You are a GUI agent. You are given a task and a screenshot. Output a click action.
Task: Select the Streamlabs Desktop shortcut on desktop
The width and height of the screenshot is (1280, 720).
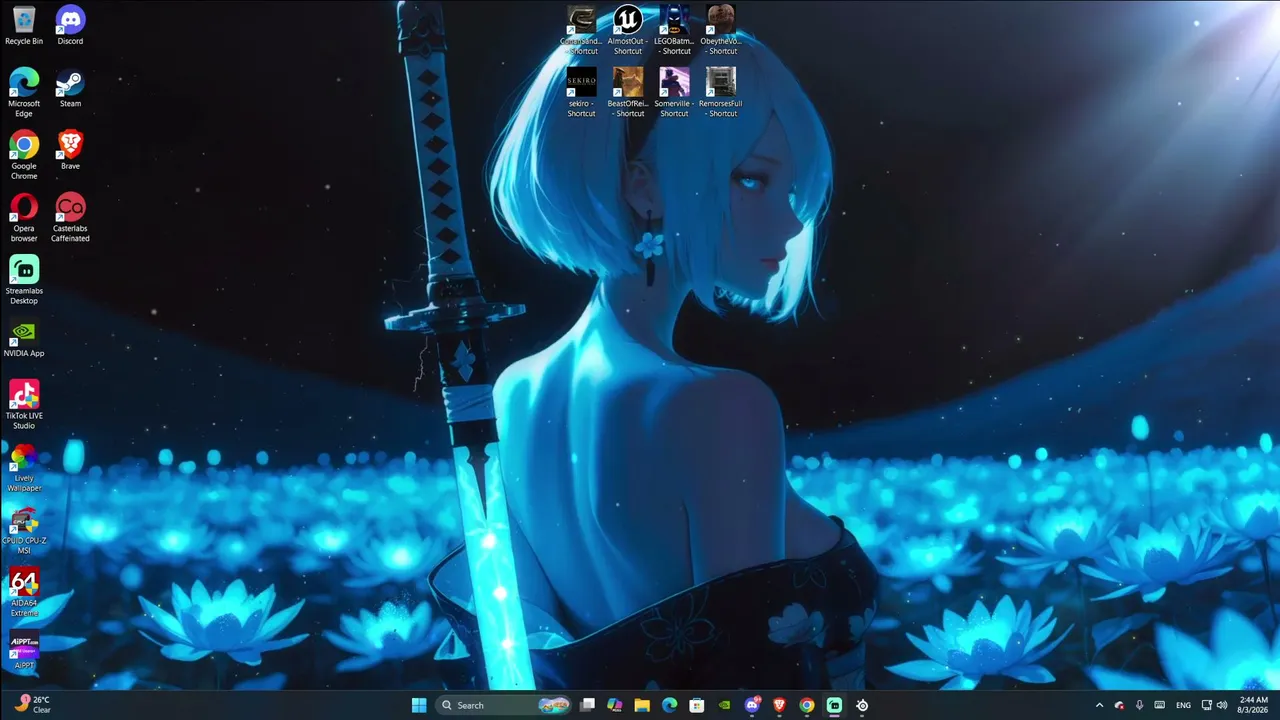24,280
